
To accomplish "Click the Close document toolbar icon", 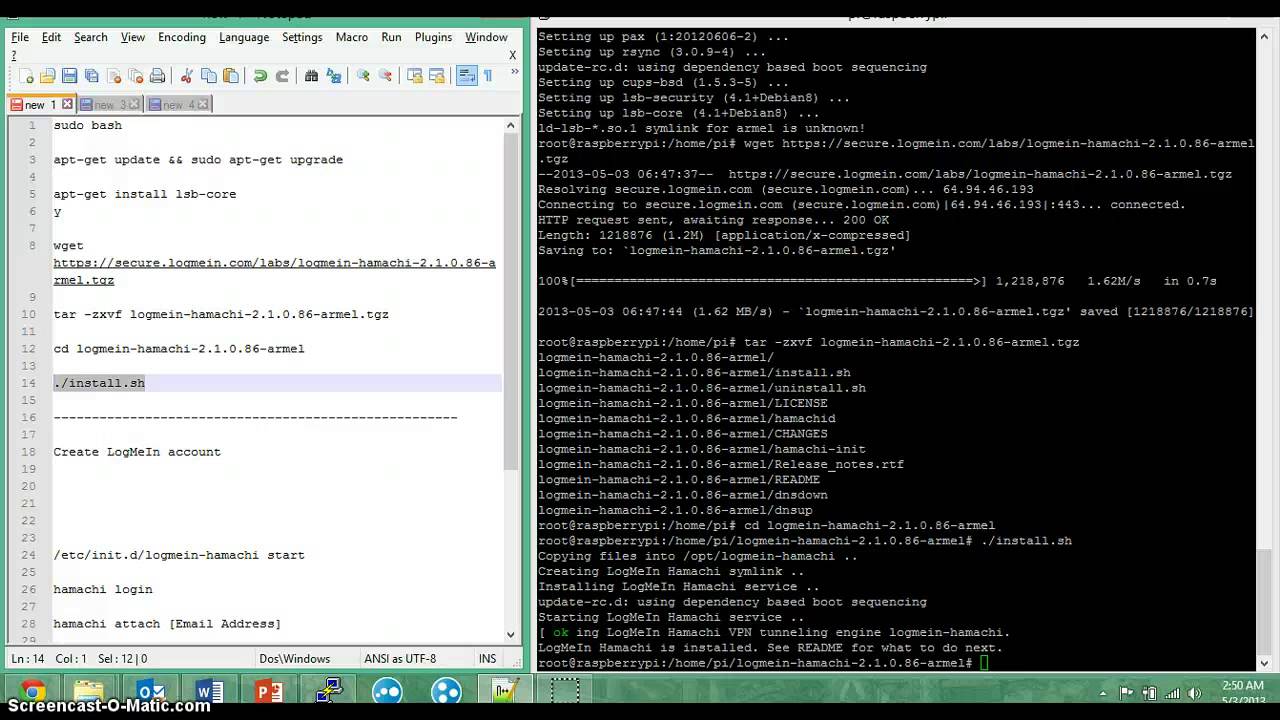I will (114, 76).
